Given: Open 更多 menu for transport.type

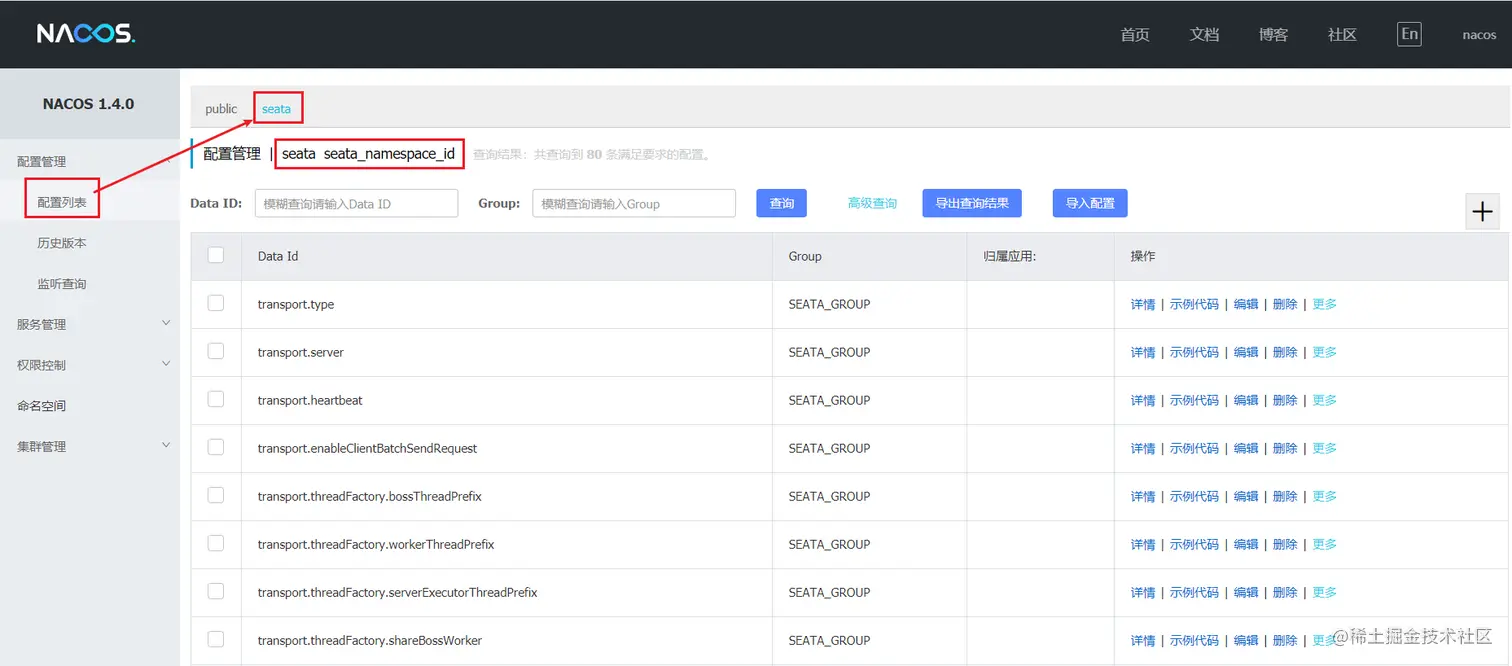Looking at the screenshot, I should coord(1324,304).
